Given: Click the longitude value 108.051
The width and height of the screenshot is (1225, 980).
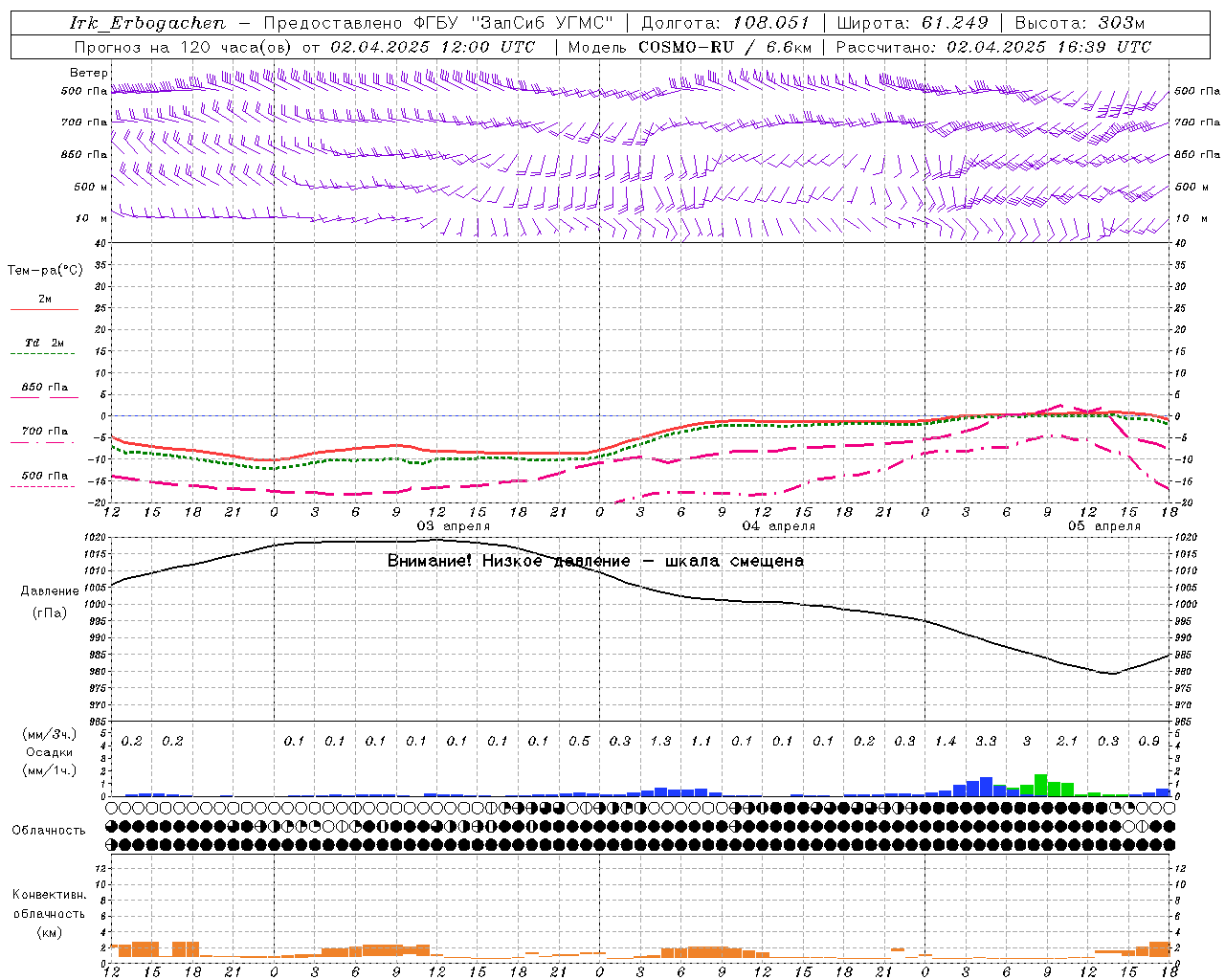Looking at the screenshot, I should pos(771,23).
